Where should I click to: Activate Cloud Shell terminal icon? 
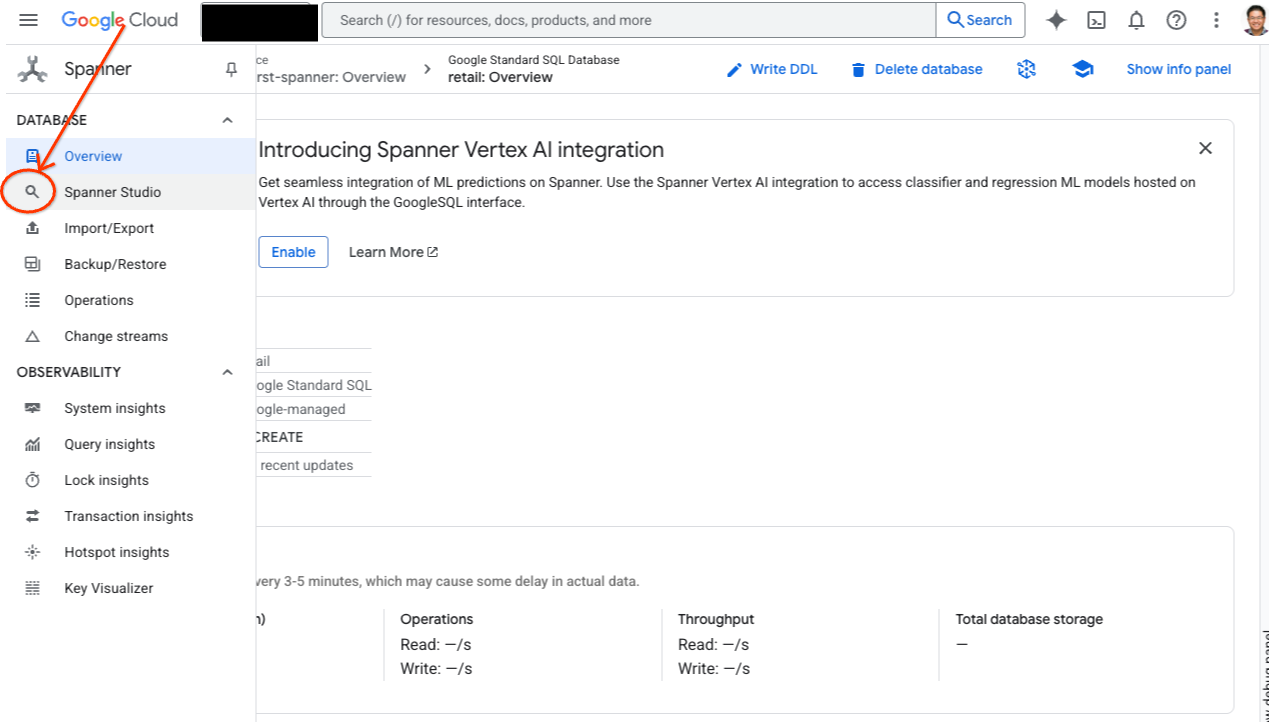coord(1096,20)
